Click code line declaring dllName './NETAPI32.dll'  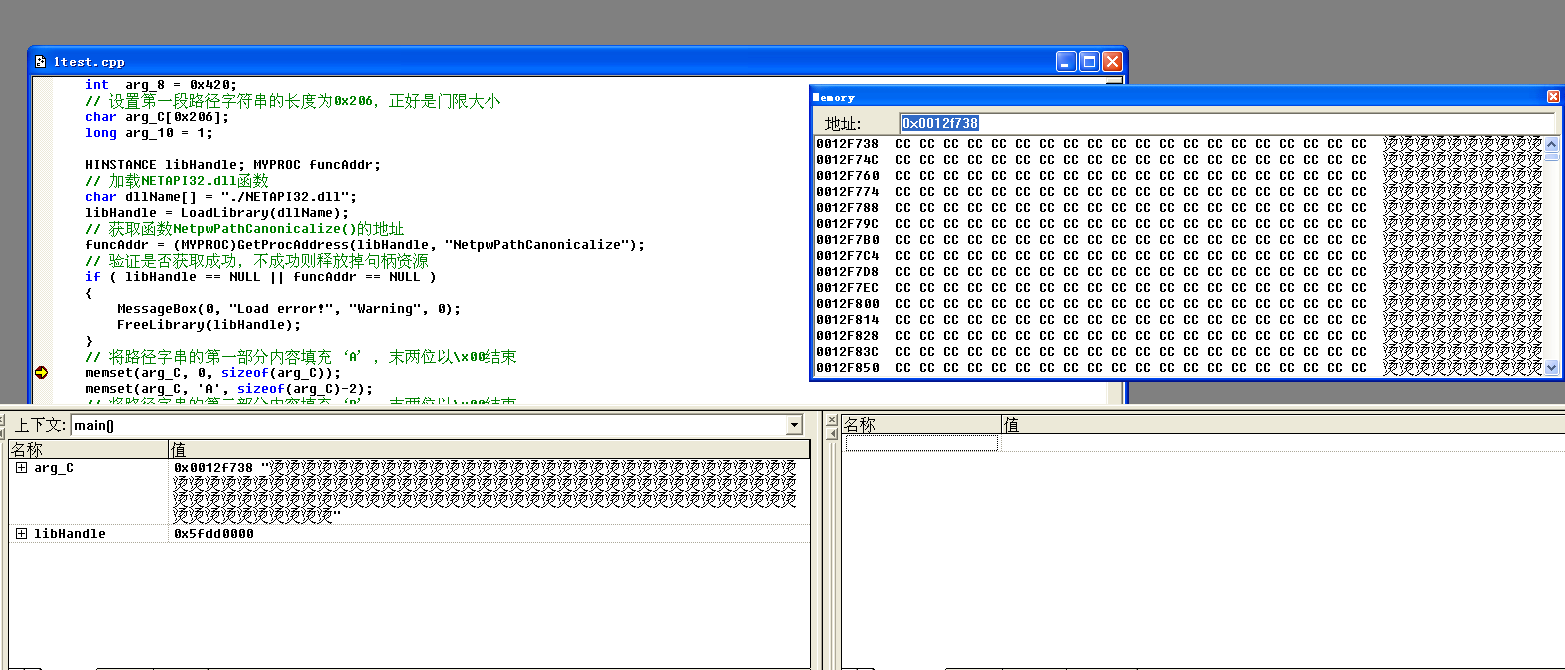coord(221,197)
